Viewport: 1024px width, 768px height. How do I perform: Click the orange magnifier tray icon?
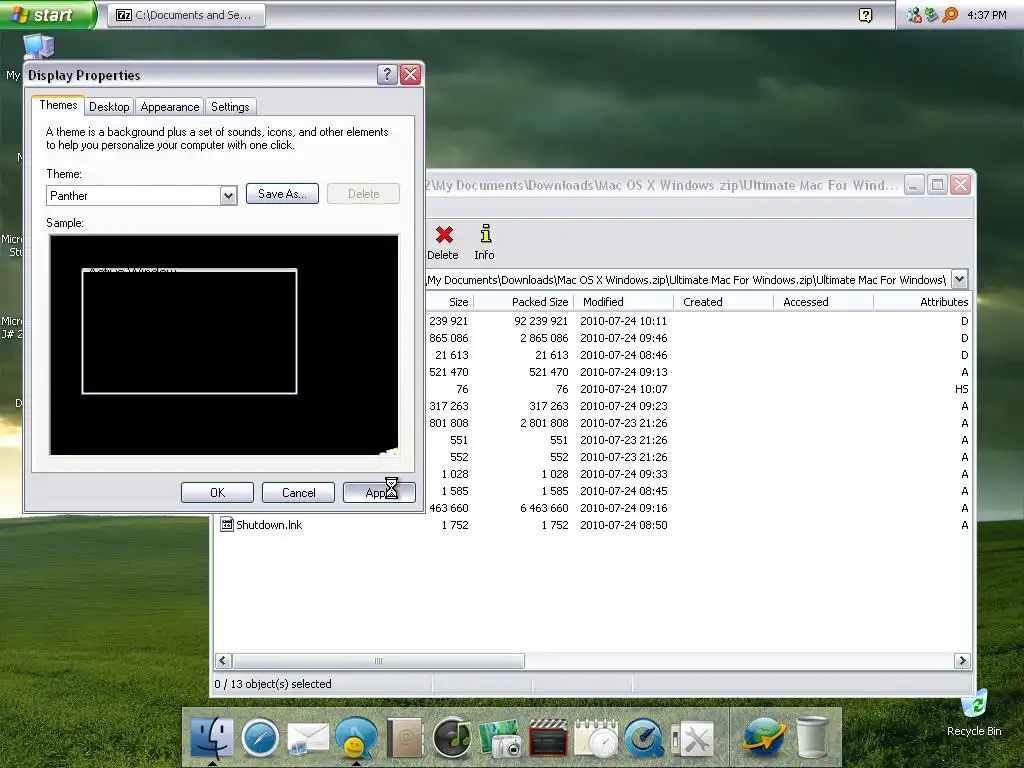(x=950, y=14)
